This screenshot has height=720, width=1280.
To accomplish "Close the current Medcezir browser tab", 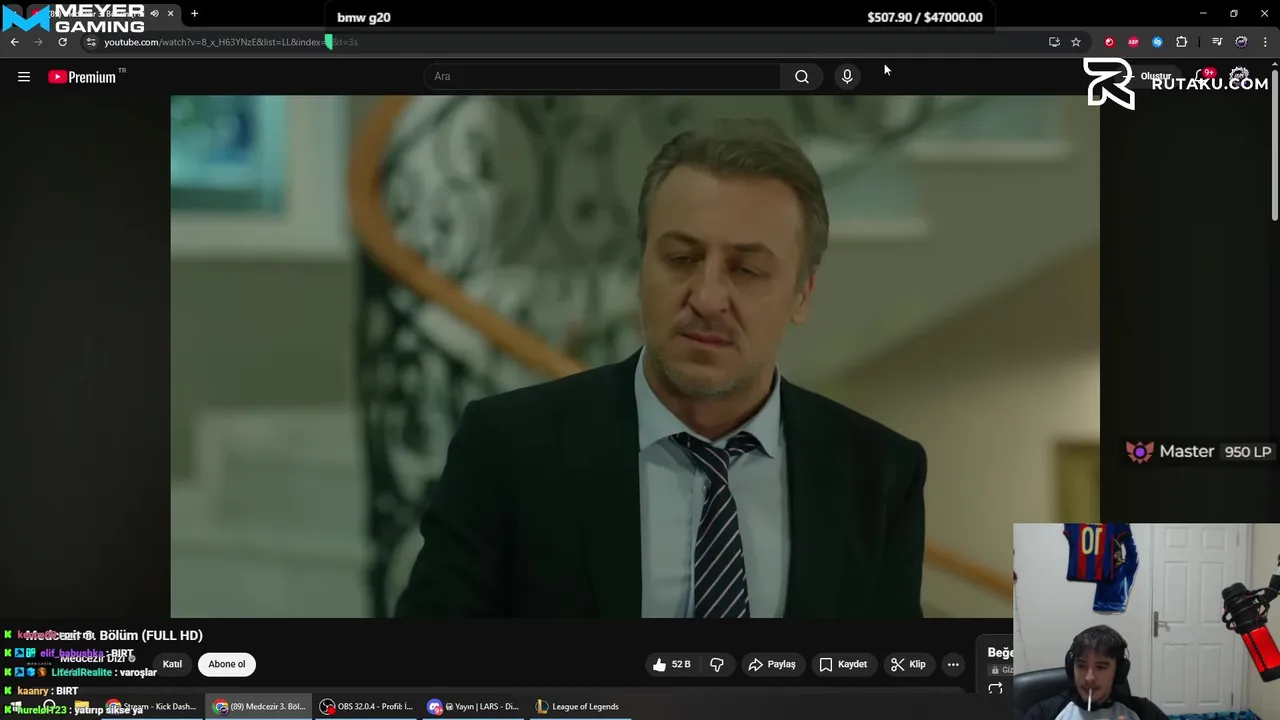I will pos(170,14).
